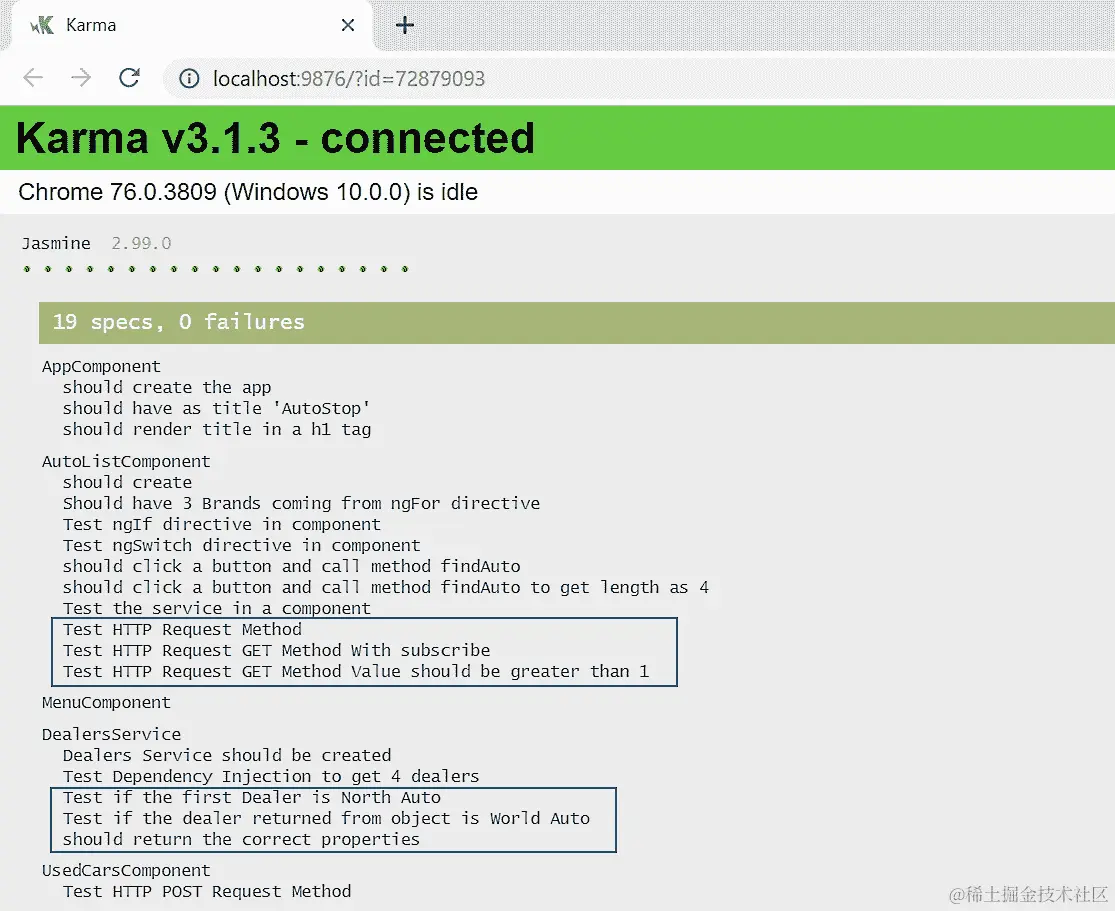Click the first green passed-spec dot
Screen dimensions: 1115x911
[27, 269]
